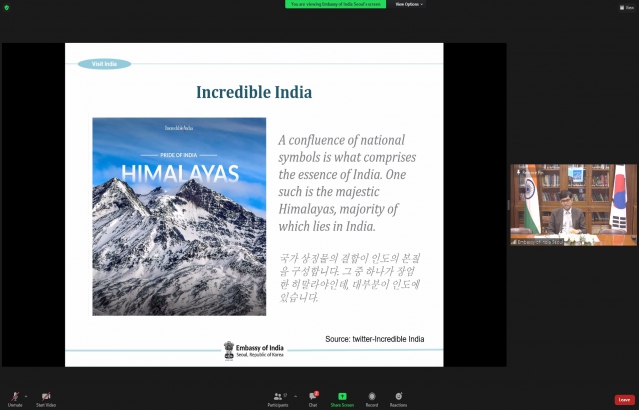Click the green encryption shield icon
639x410 pixels.
coord(6,7)
